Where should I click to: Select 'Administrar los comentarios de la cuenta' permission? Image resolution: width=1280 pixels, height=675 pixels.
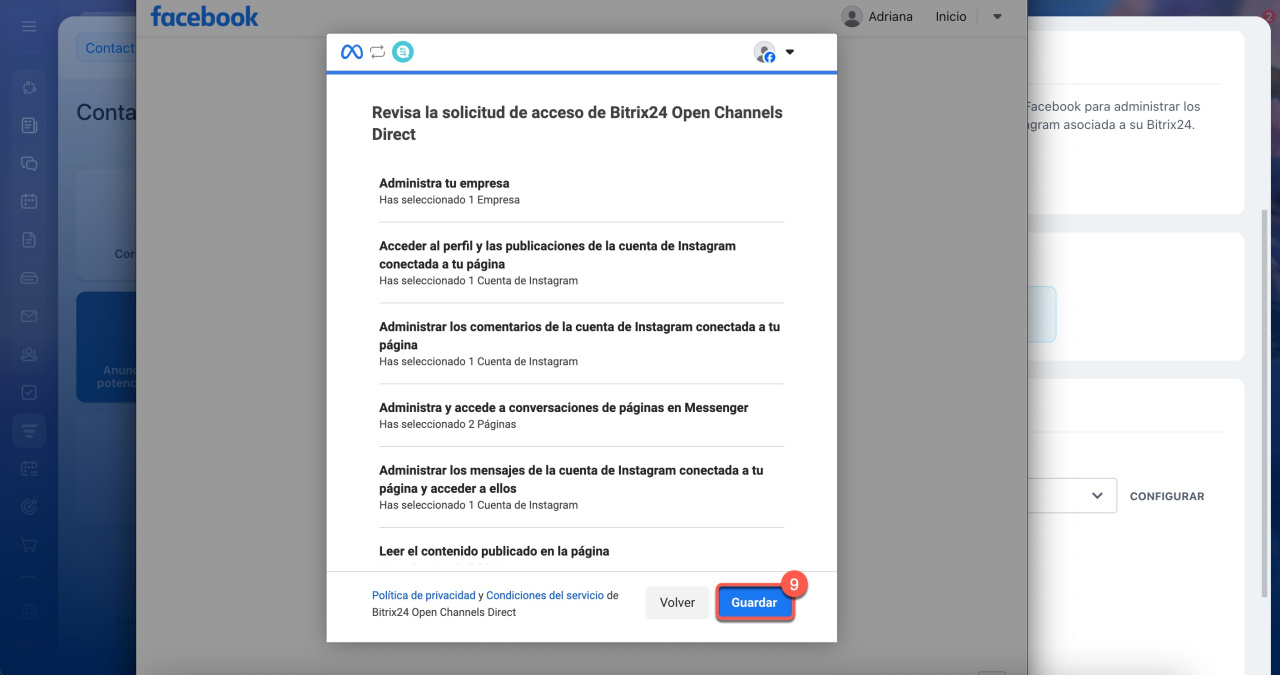pos(579,336)
